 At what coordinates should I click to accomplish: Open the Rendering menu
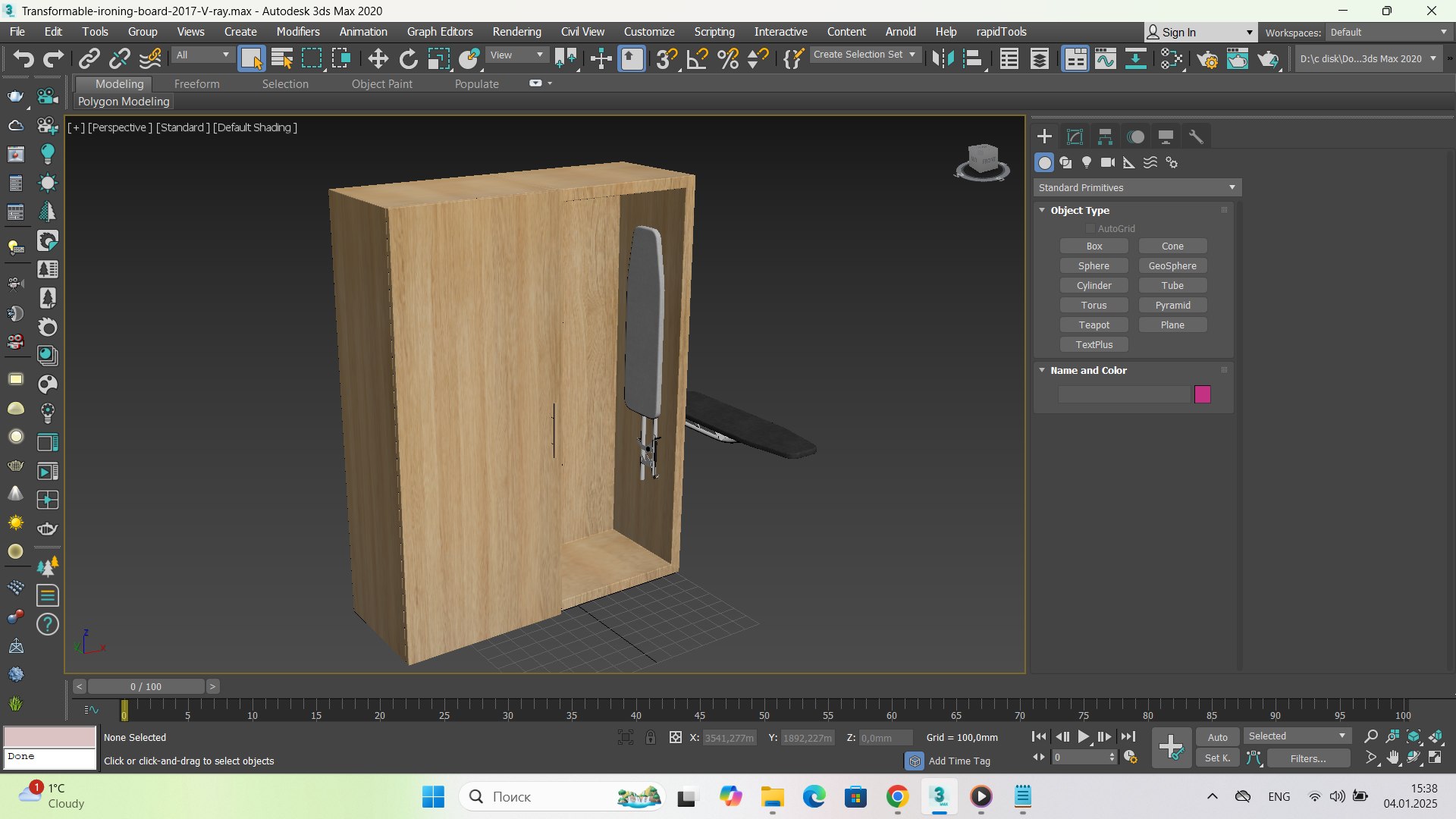click(x=516, y=32)
